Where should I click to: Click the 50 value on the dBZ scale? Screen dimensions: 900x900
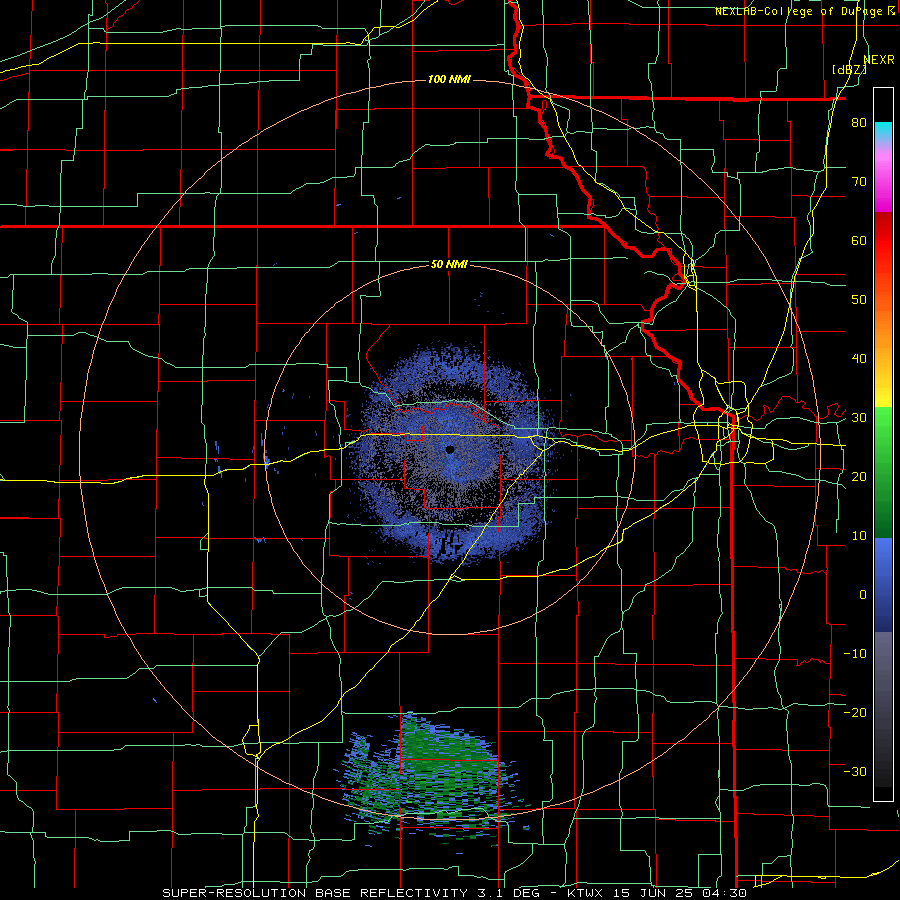(x=859, y=300)
